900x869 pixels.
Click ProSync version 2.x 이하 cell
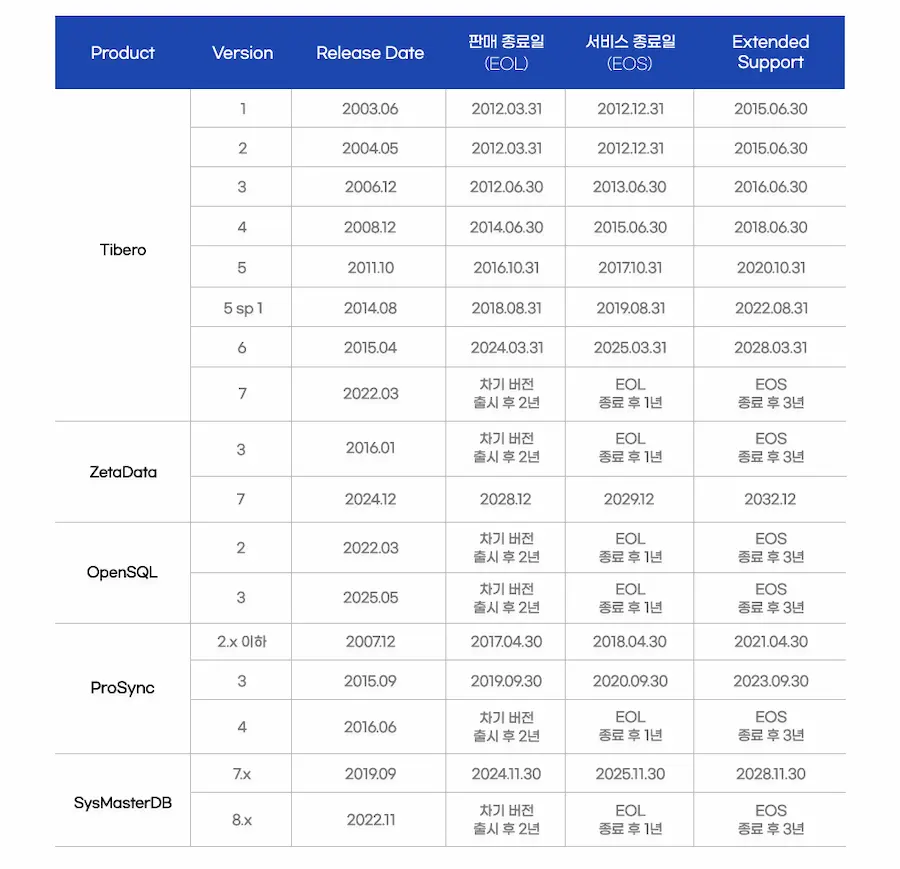point(242,641)
